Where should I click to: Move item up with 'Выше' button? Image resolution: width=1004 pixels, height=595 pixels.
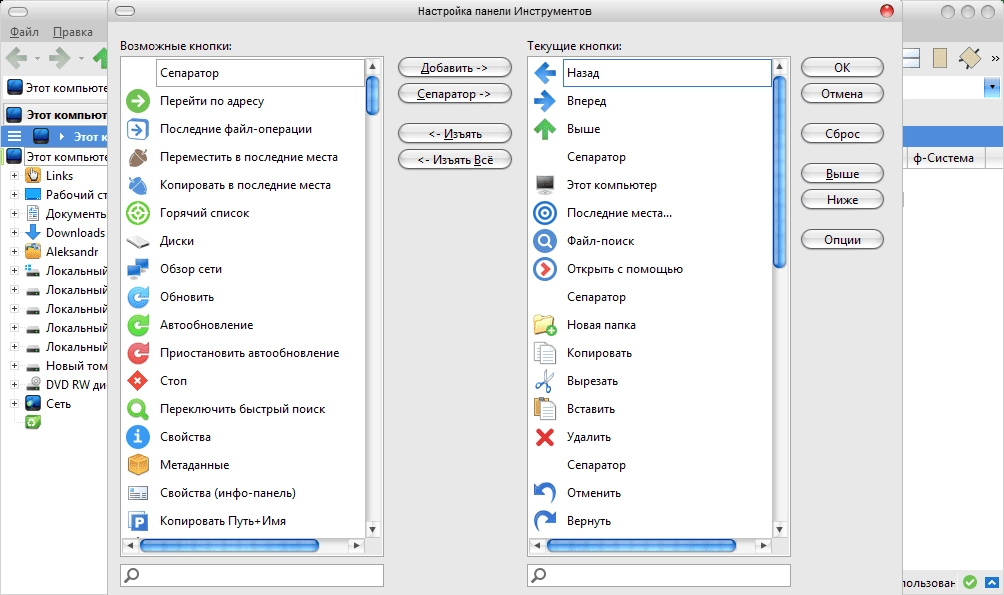pyautogui.click(x=842, y=174)
